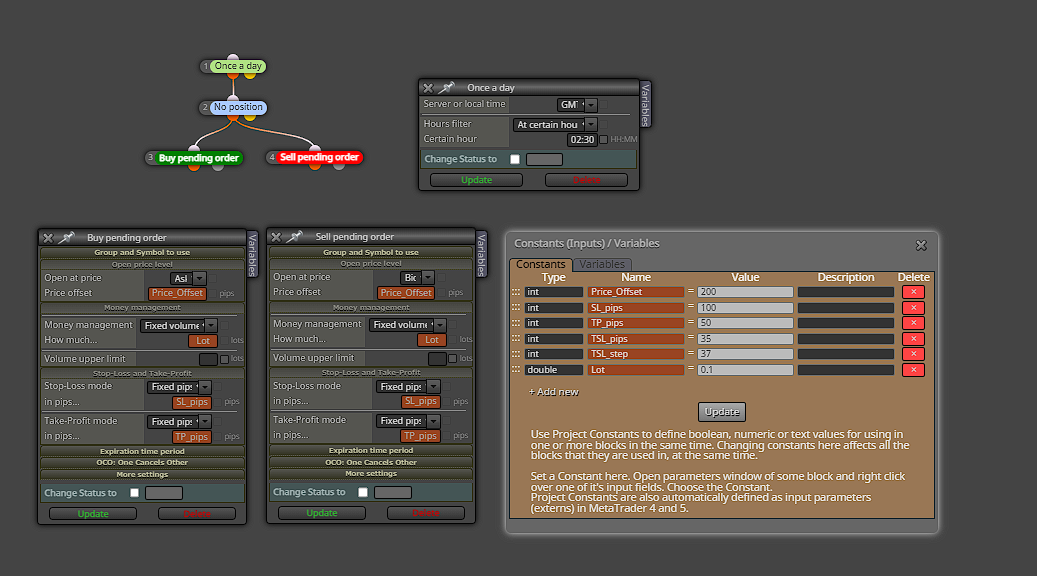Click Update in Buy pending order panel
The width and height of the screenshot is (1037, 576).
[93, 514]
